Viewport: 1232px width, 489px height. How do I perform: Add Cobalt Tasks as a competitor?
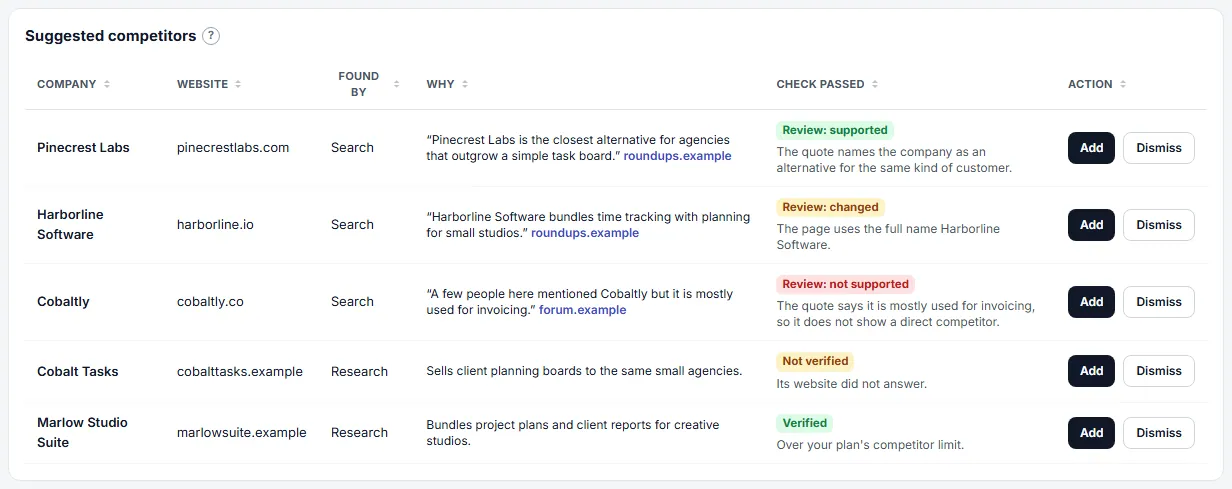1091,371
